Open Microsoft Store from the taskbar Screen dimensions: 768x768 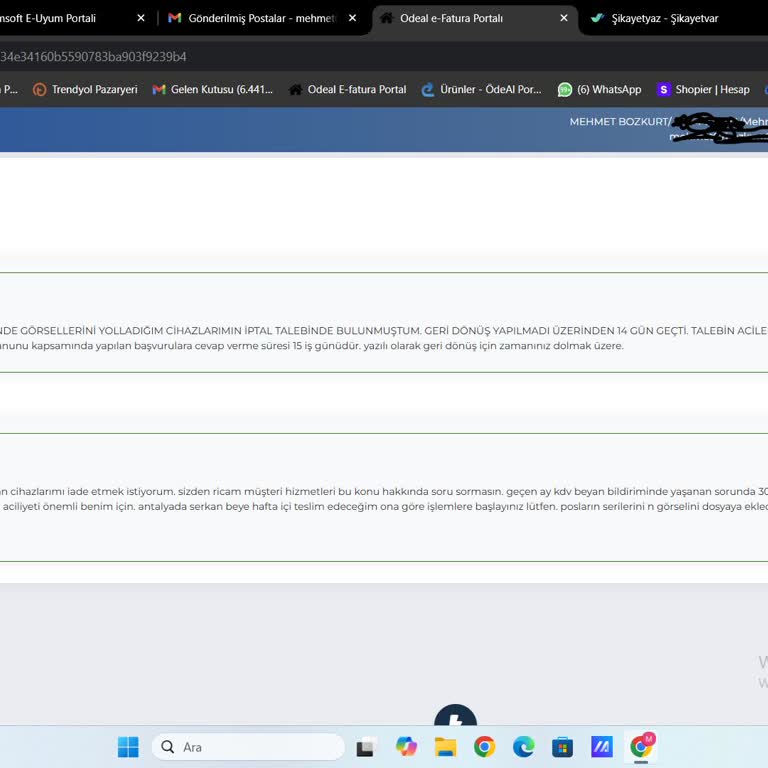tap(562, 747)
